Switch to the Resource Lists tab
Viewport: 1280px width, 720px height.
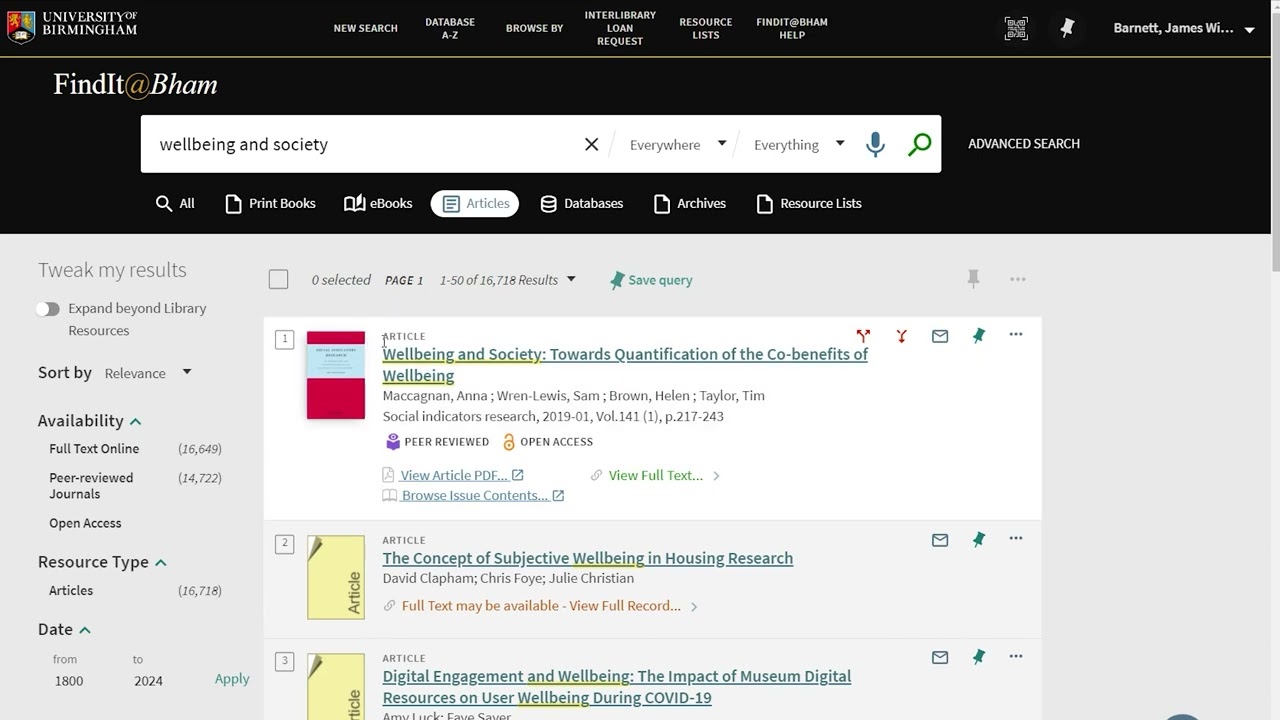pos(809,203)
